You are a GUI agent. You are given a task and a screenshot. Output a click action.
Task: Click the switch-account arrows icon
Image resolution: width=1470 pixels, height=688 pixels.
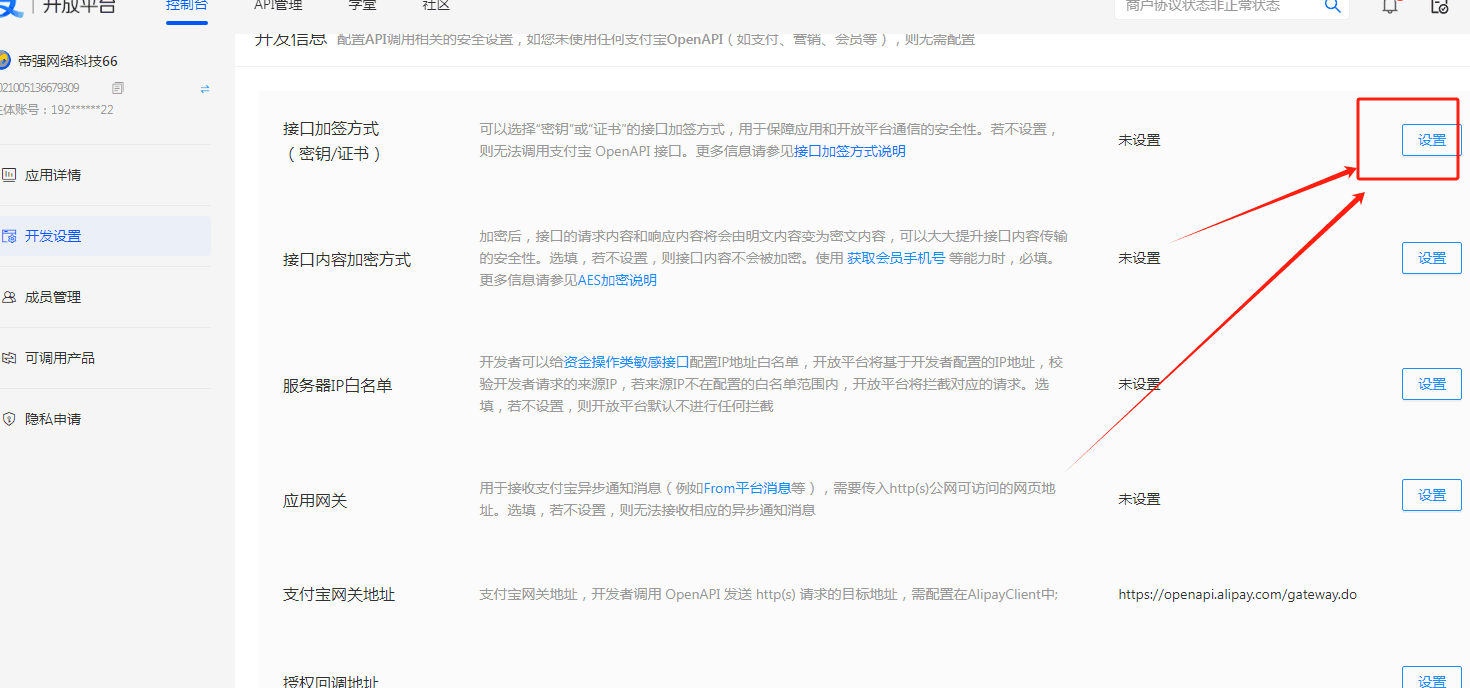205,89
